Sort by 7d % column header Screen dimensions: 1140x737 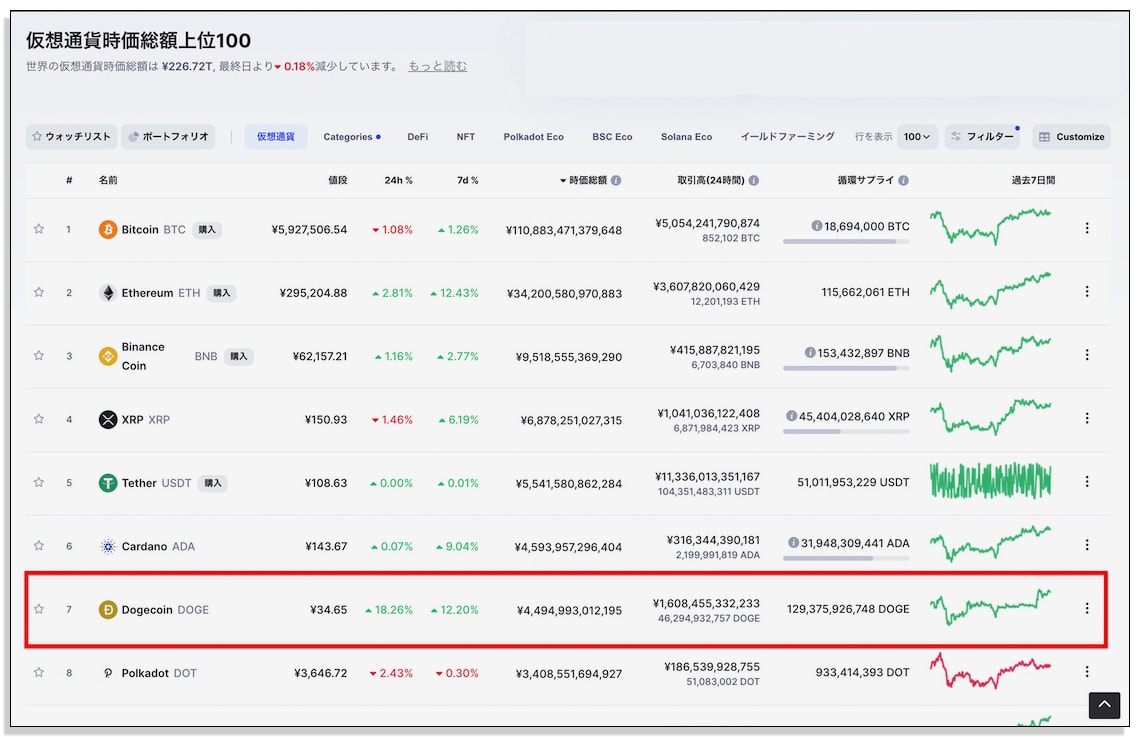[x=467, y=180]
